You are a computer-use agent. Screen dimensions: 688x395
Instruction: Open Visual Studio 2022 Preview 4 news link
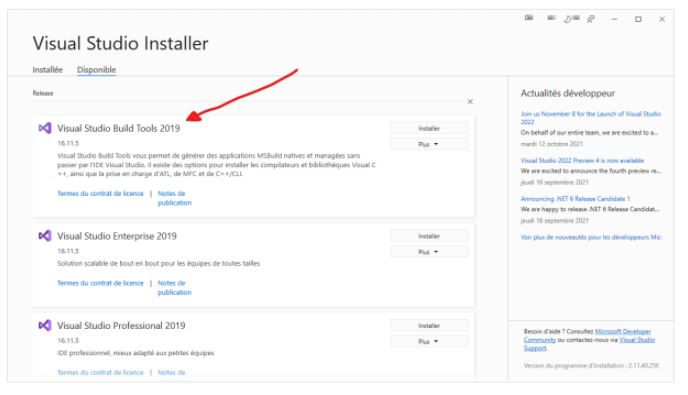click(x=582, y=161)
